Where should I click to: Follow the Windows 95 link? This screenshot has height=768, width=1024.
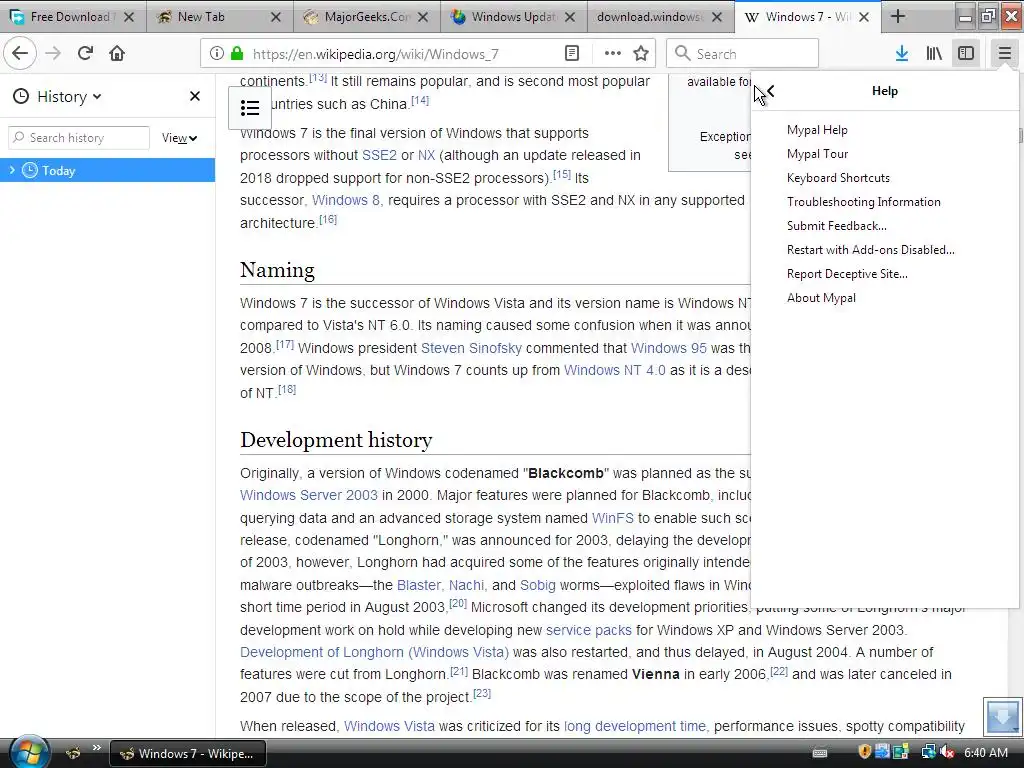click(x=669, y=348)
